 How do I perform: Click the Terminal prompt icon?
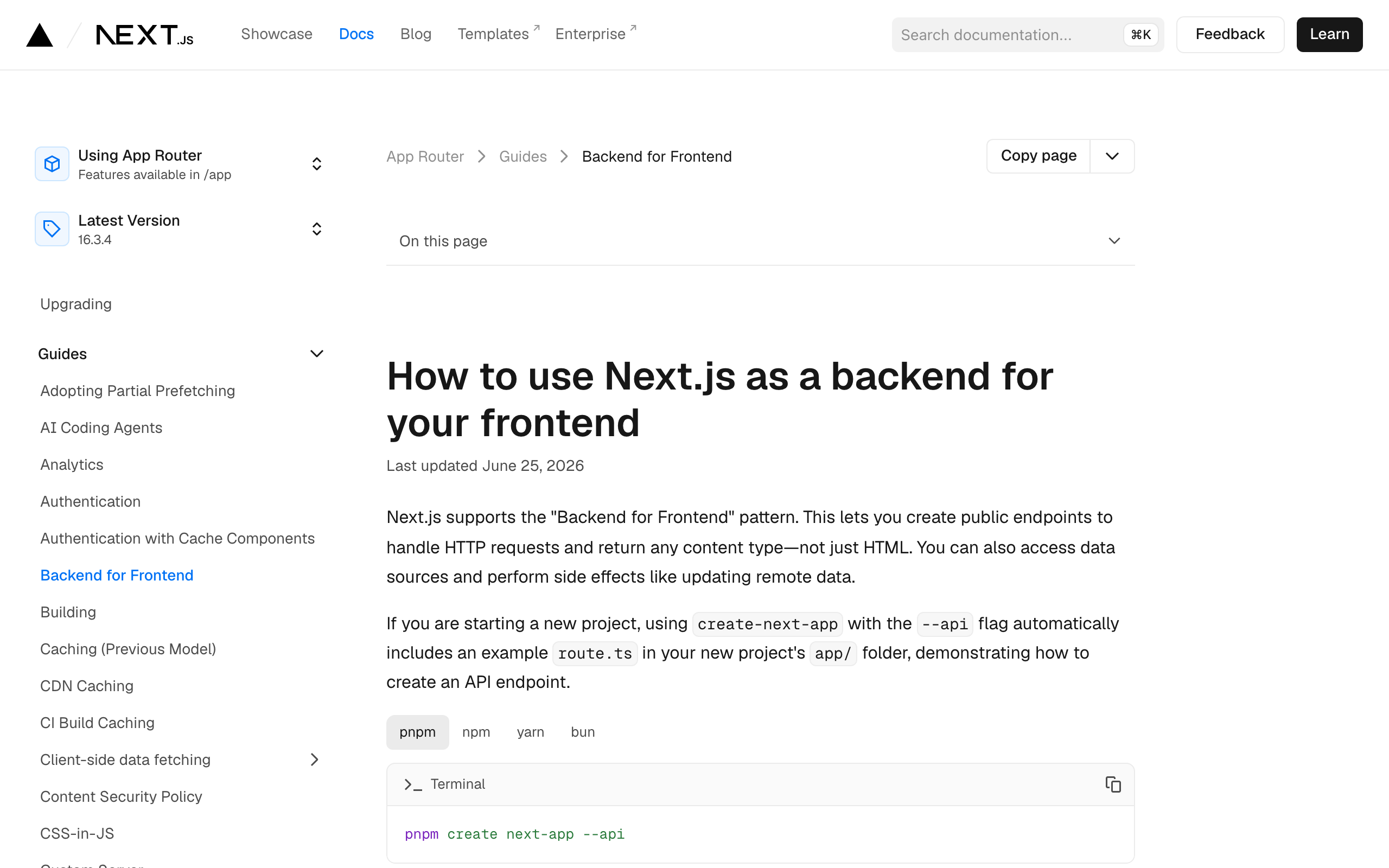[x=413, y=784]
